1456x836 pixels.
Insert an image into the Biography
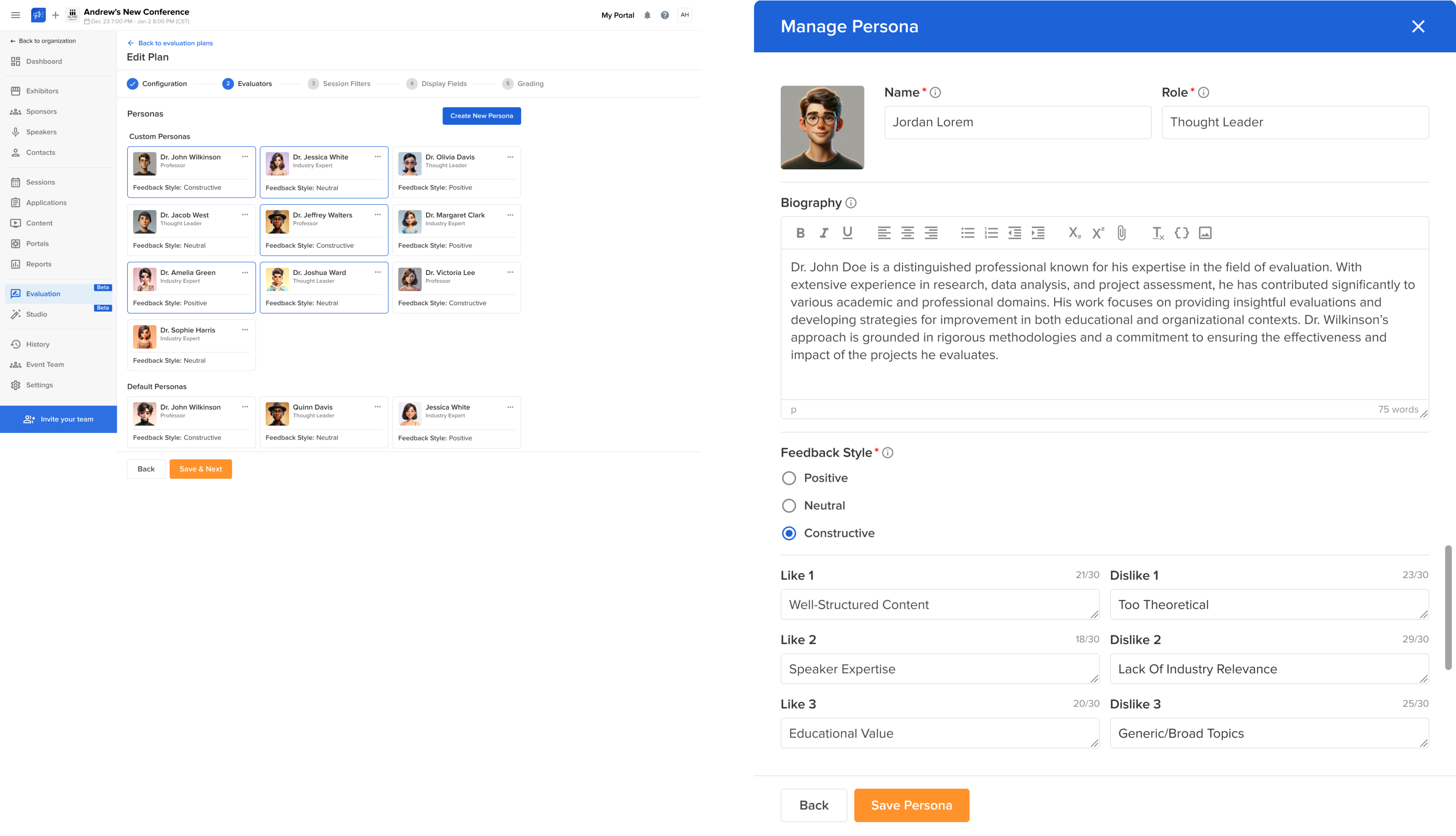[1204, 233]
